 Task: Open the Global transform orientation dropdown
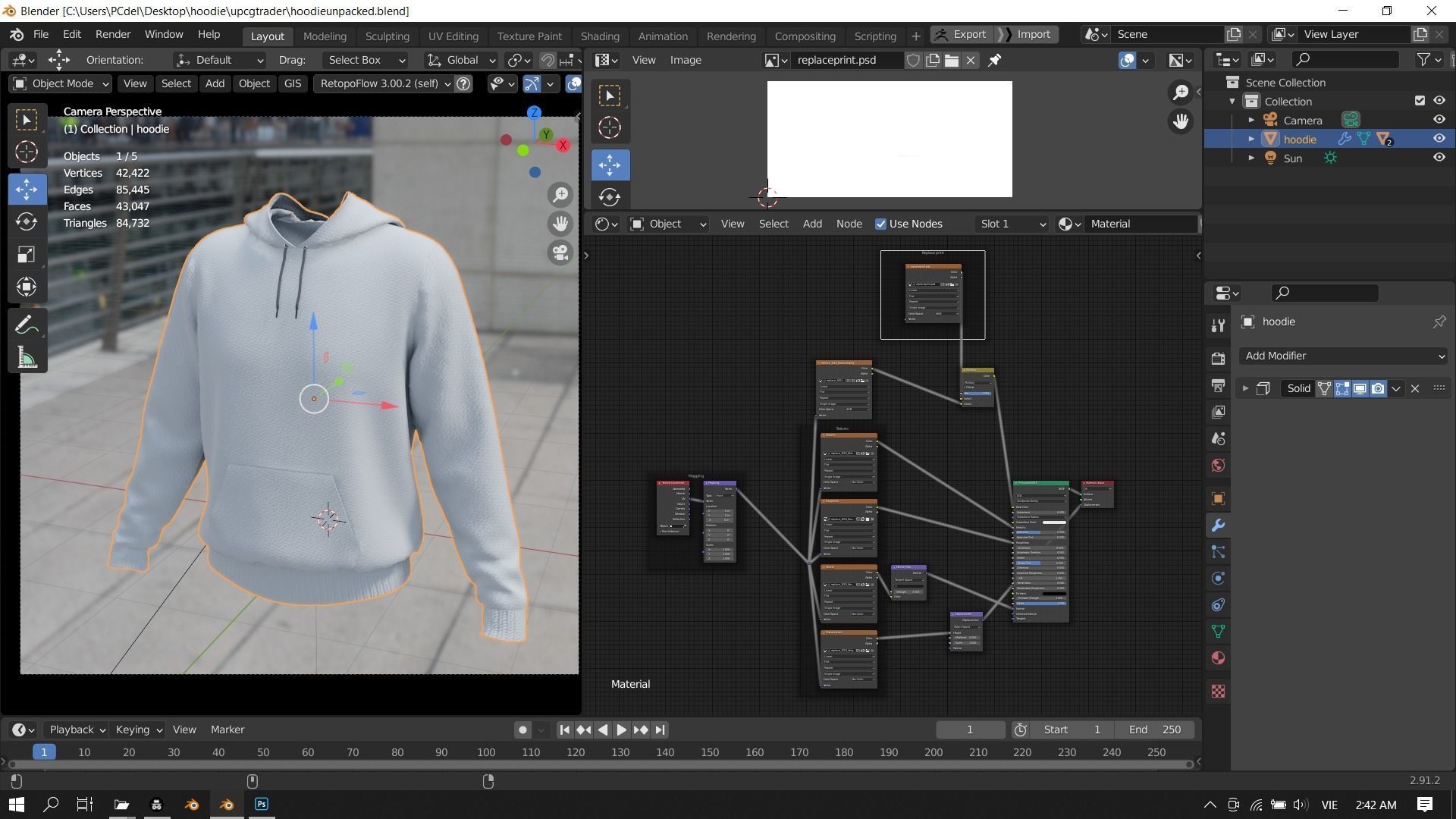pyautogui.click(x=460, y=60)
